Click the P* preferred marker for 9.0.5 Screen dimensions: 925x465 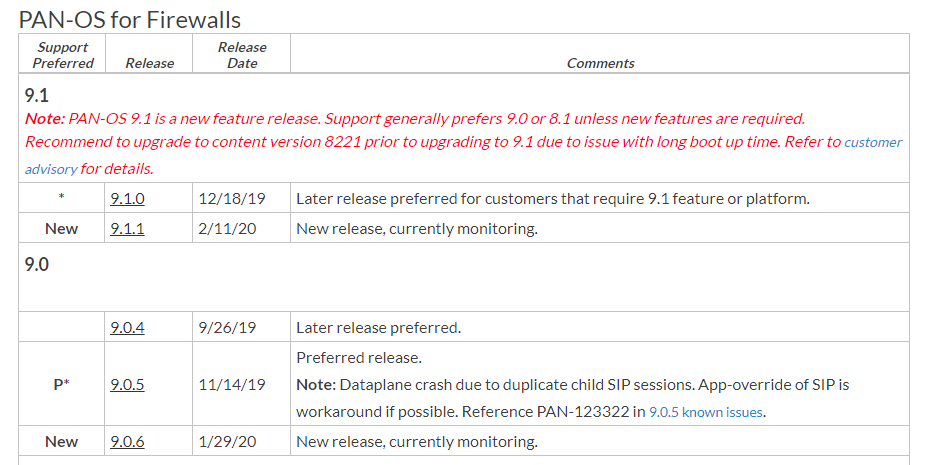pyautogui.click(x=62, y=384)
